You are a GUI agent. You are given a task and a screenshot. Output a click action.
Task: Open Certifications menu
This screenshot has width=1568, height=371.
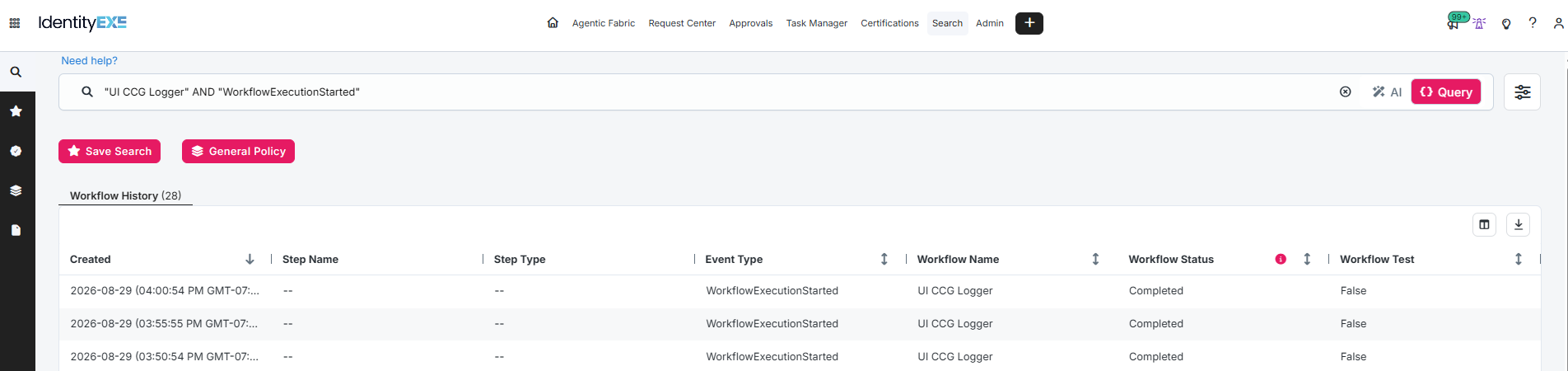click(889, 23)
